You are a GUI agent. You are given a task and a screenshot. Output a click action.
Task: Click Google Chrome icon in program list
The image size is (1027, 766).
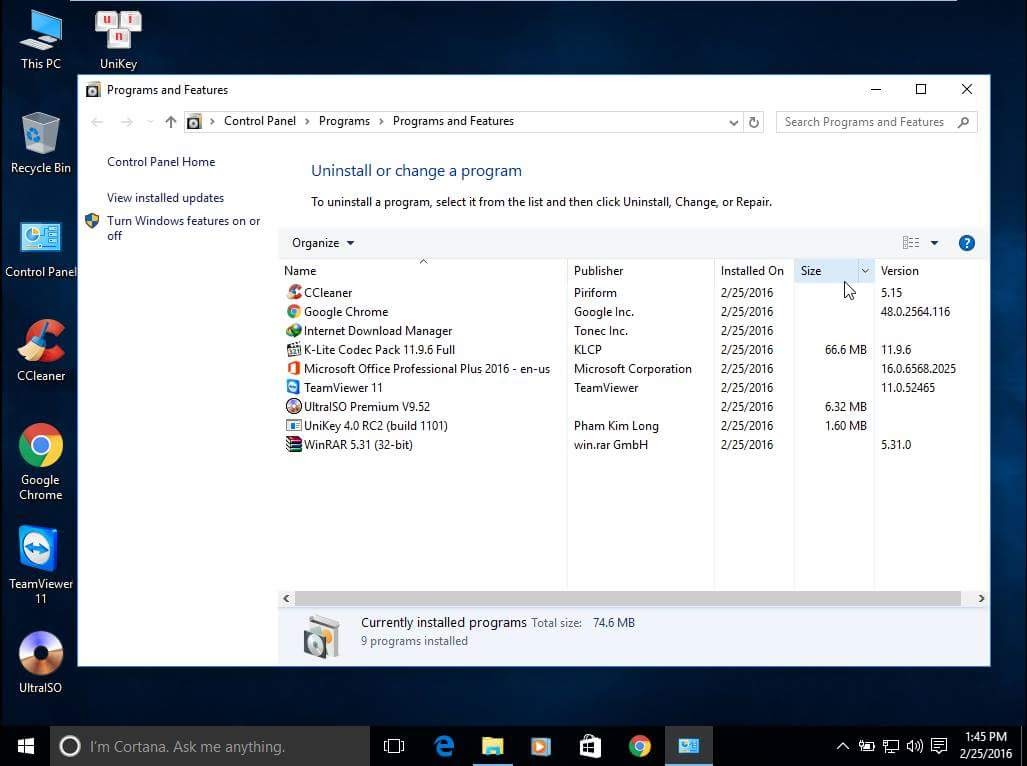[x=294, y=311]
